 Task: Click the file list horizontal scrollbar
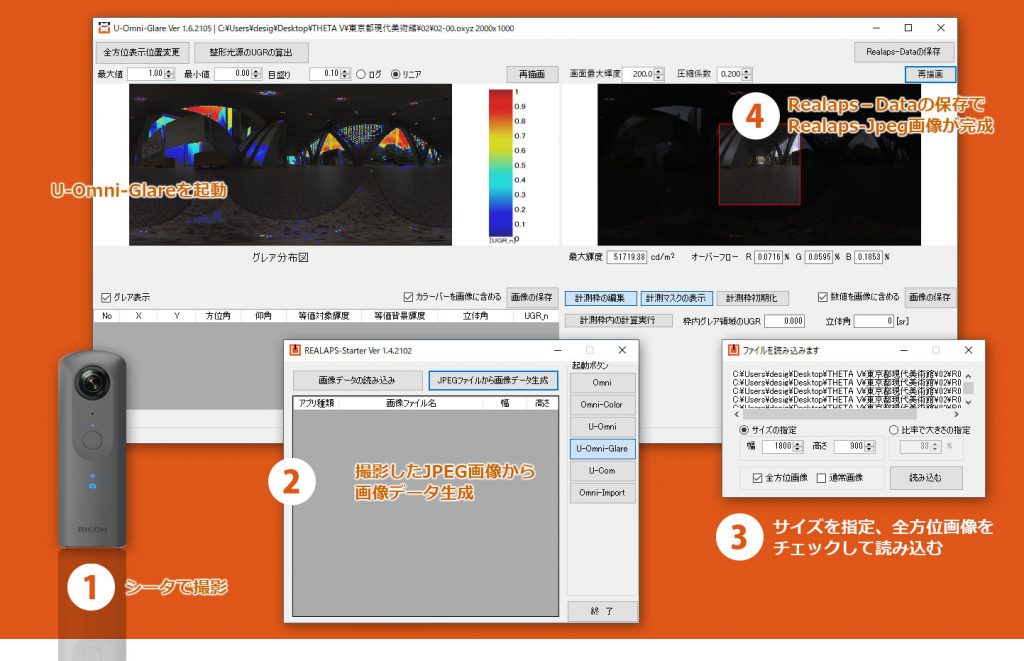847,414
